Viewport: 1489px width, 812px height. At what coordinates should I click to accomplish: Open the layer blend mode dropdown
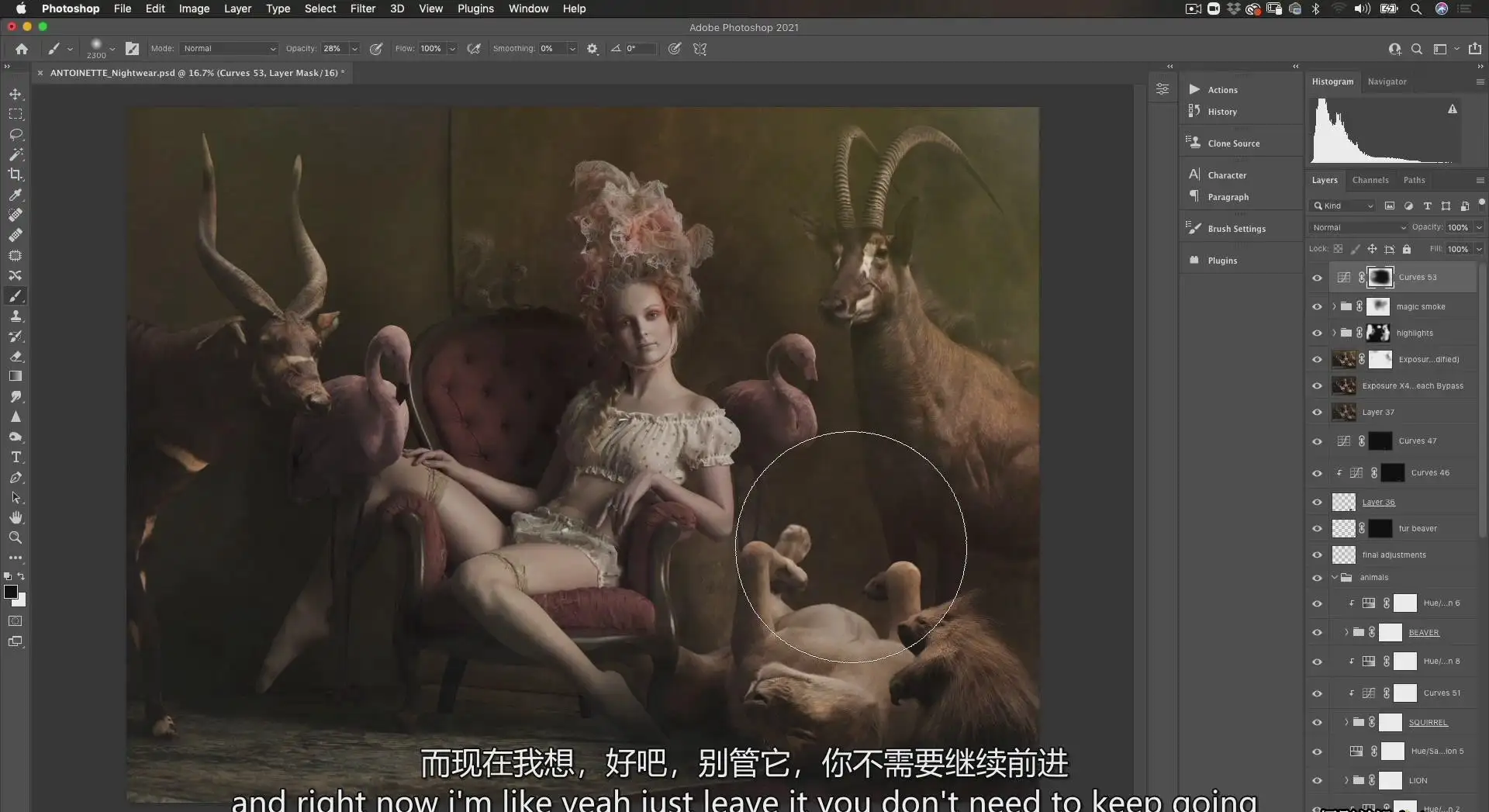click(x=1358, y=227)
